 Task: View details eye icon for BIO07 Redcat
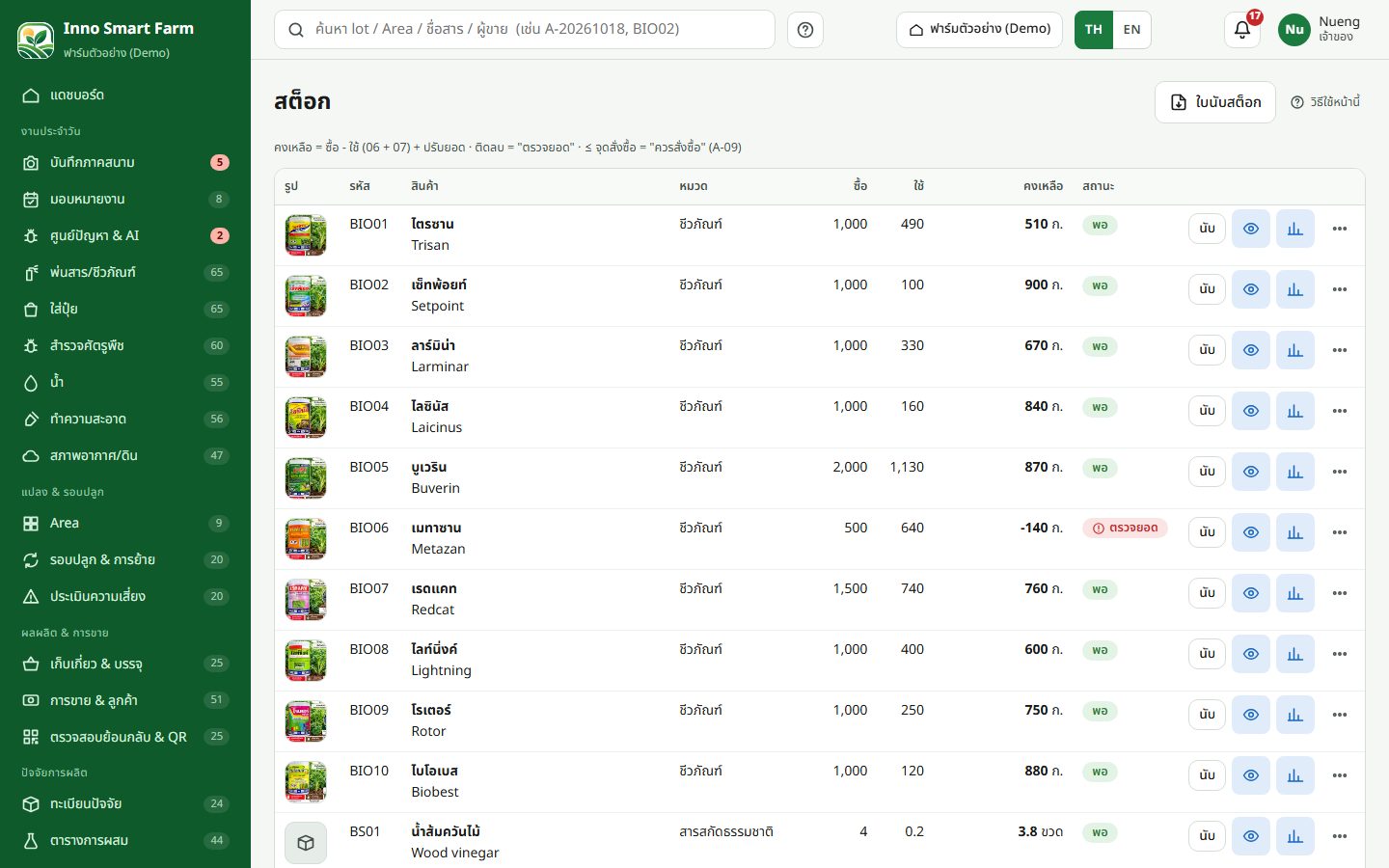tap(1251, 593)
